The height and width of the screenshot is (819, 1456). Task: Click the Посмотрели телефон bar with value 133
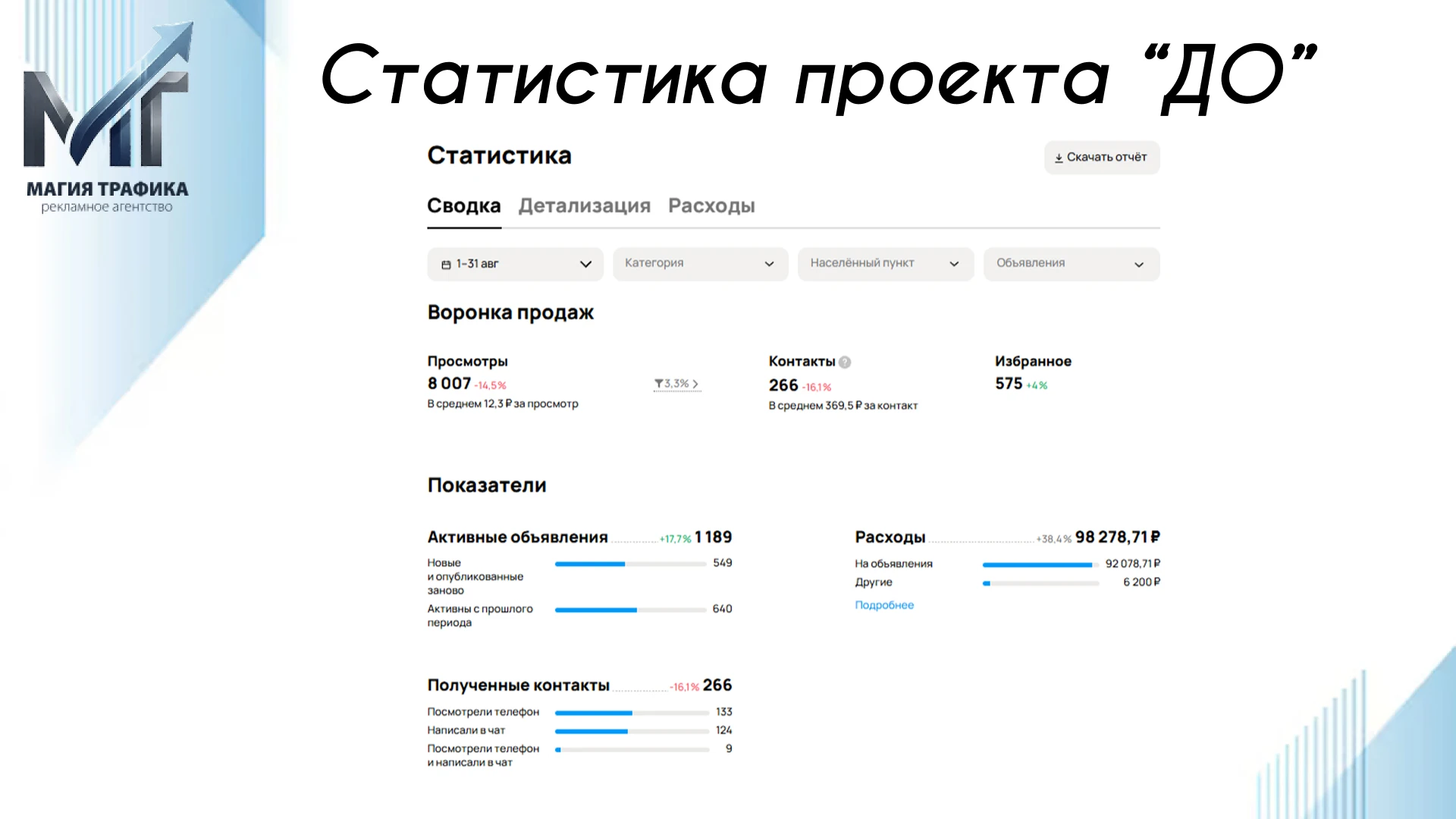pyautogui.click(x=632, y=713)
